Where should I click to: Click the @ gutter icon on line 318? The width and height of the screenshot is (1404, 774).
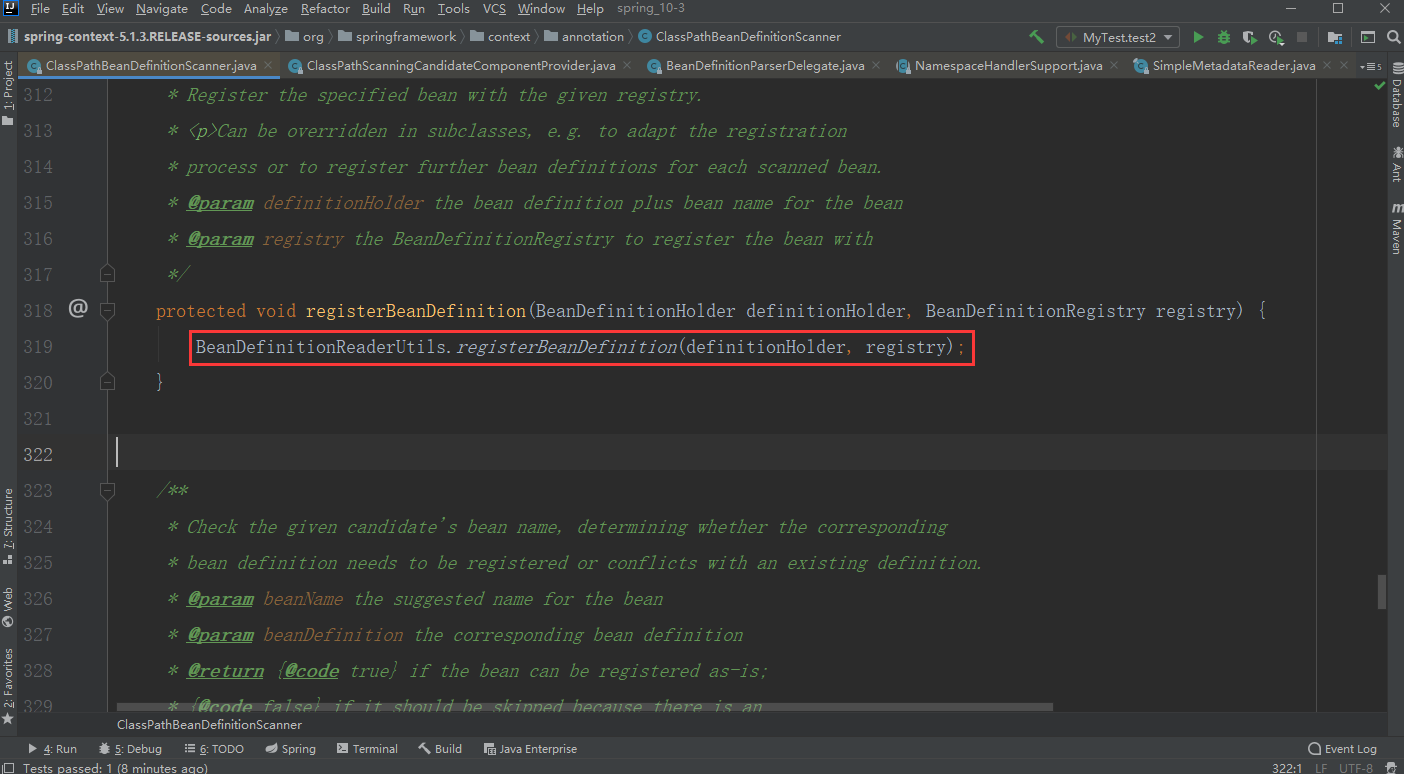[78, 309]
